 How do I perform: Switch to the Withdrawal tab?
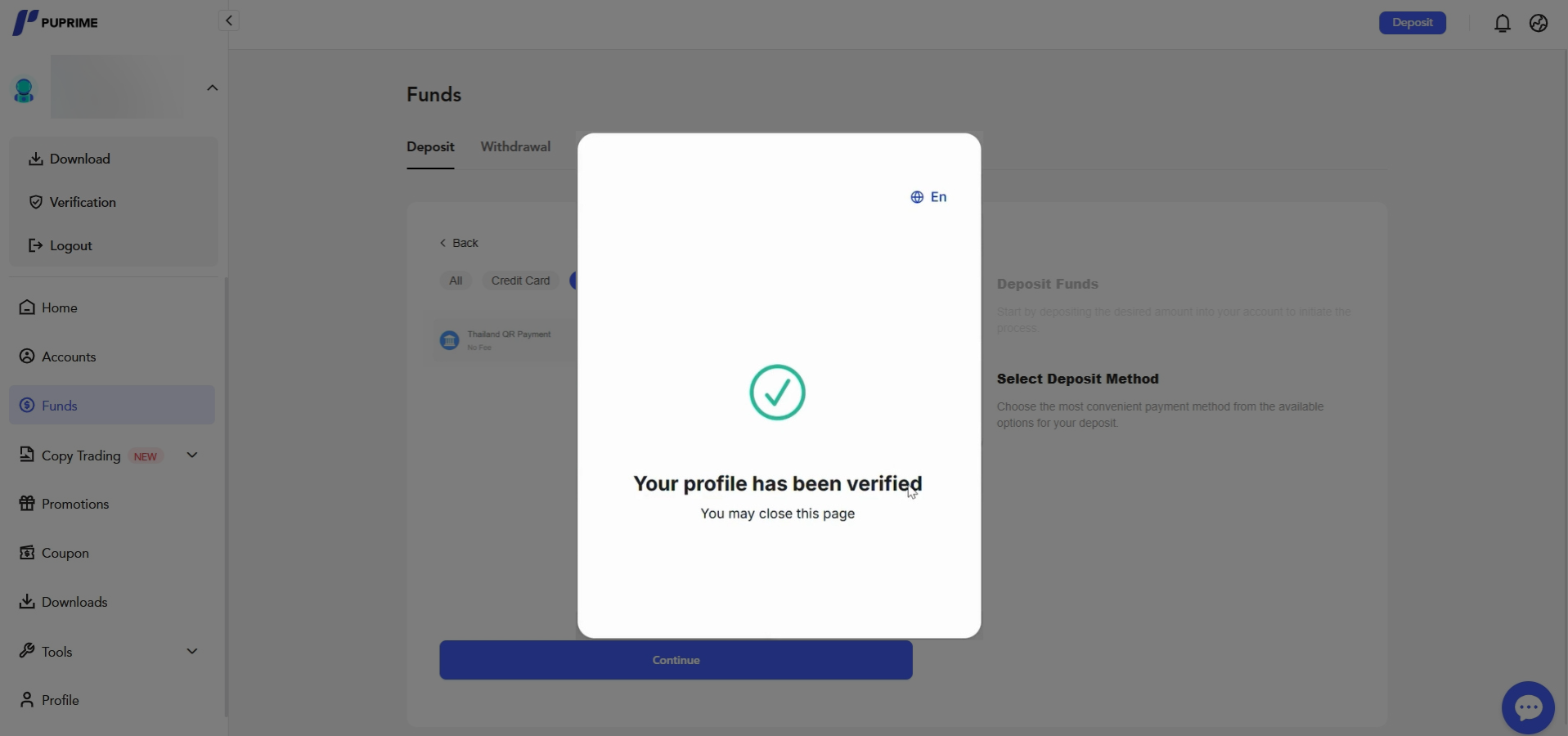[515, 147]
